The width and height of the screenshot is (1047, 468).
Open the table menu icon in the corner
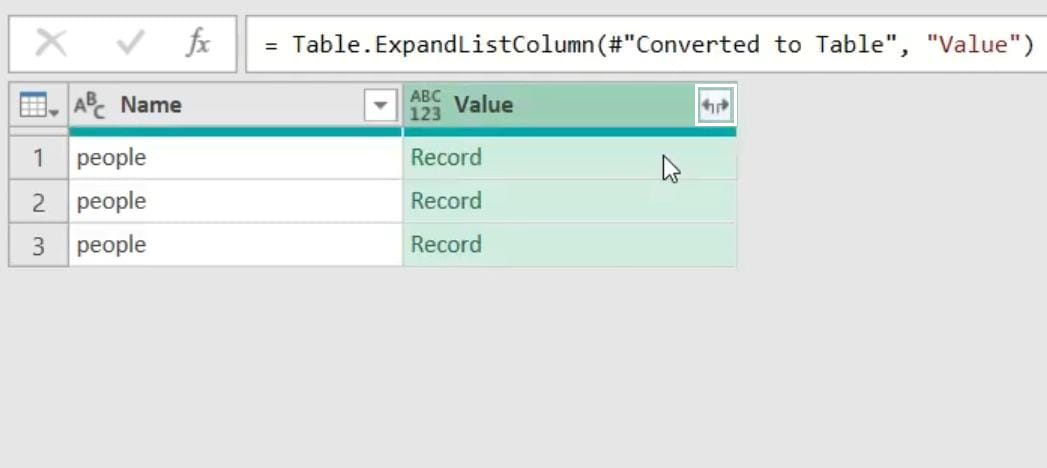coord(38,105)
